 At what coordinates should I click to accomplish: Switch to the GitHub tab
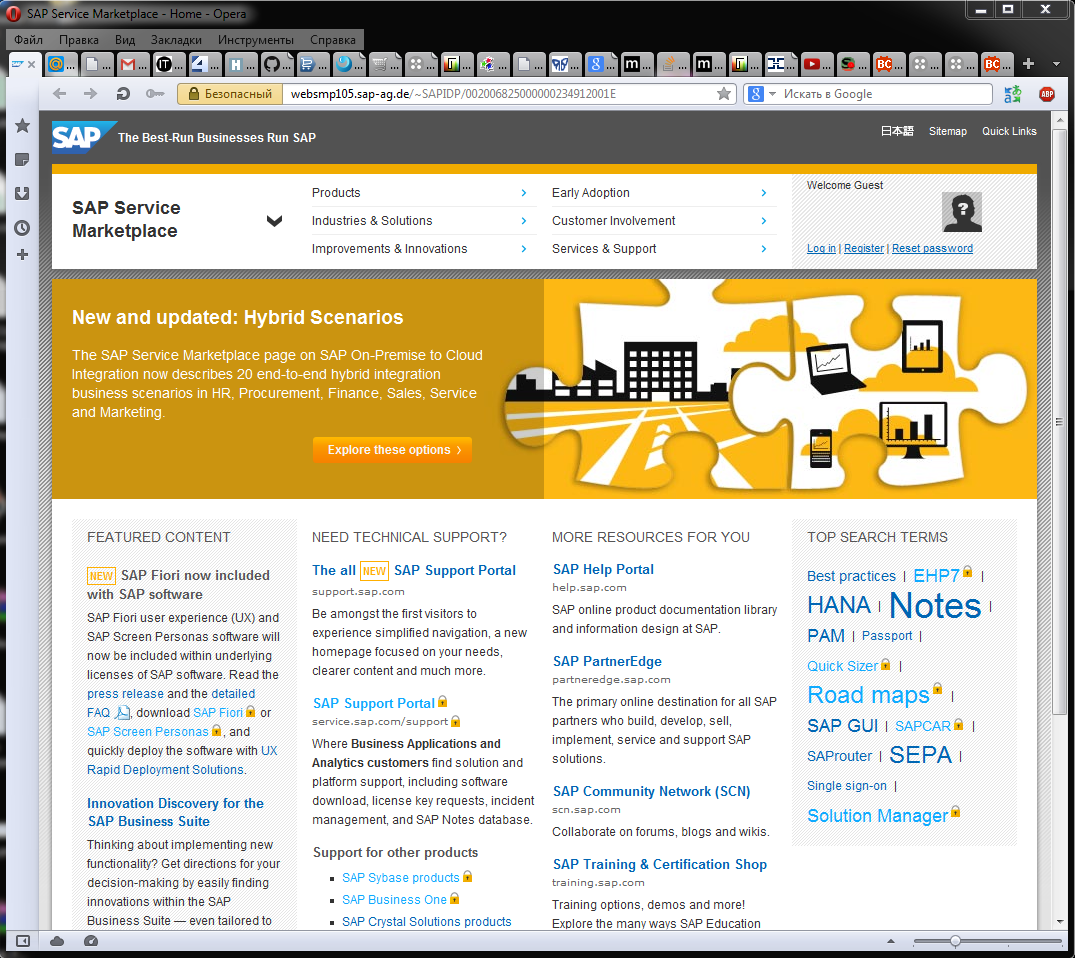pos(277,64)
